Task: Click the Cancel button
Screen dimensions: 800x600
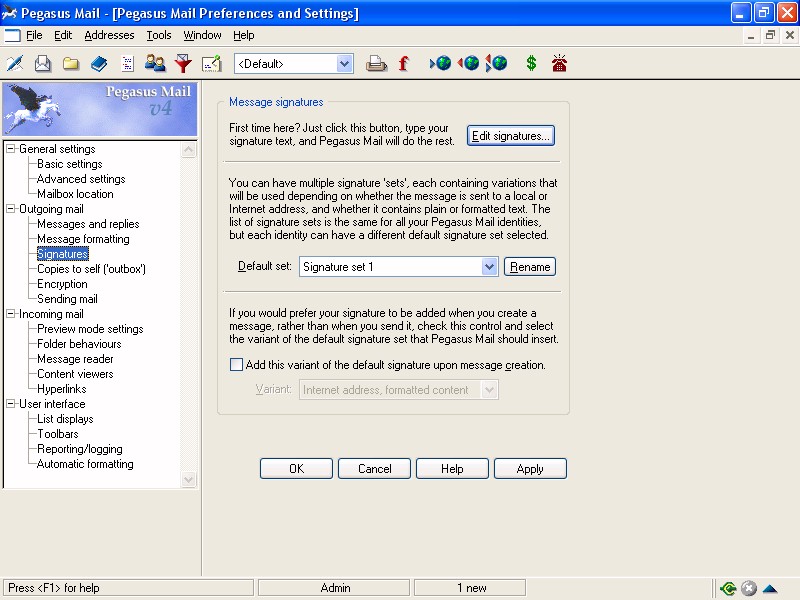Action: 374,468
